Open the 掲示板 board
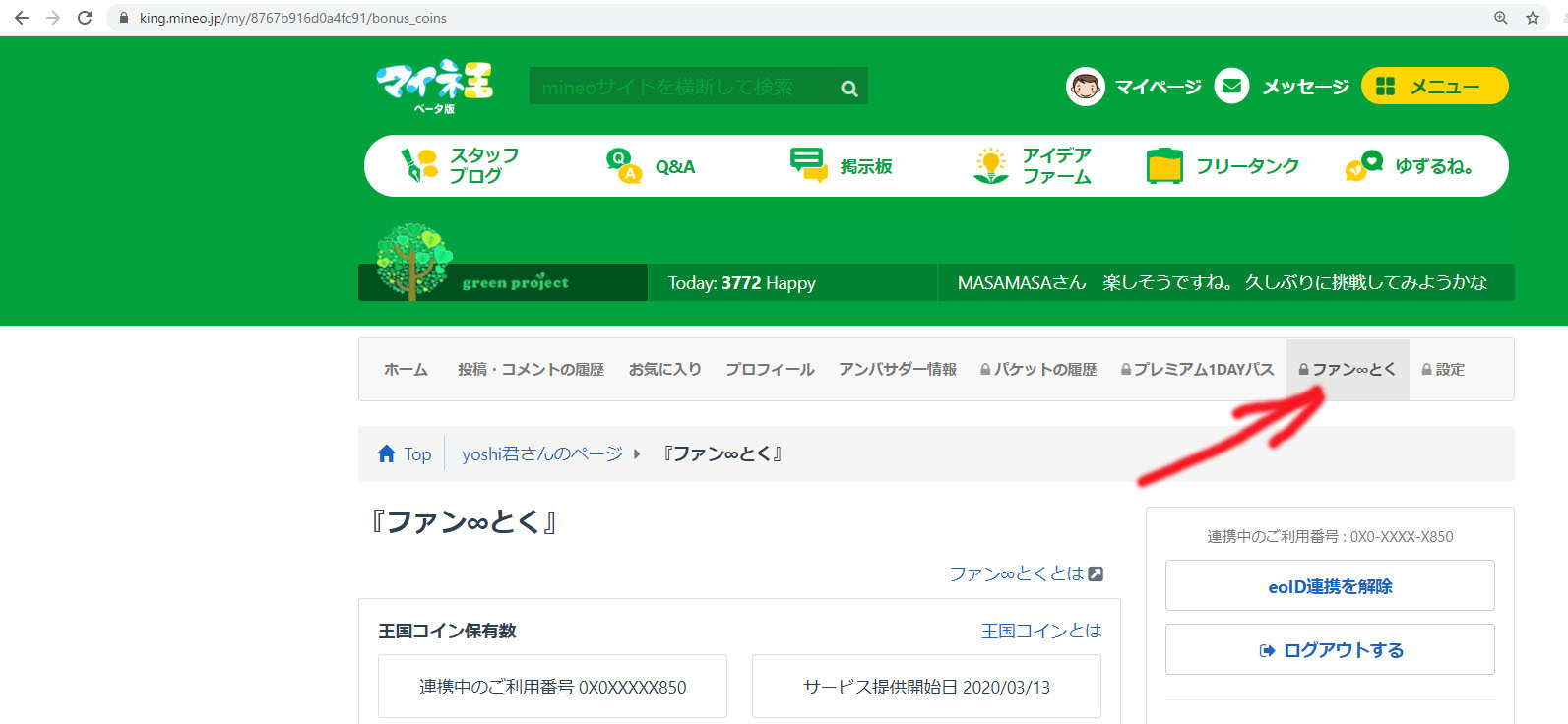1568x724 pixels. point(842,166)
